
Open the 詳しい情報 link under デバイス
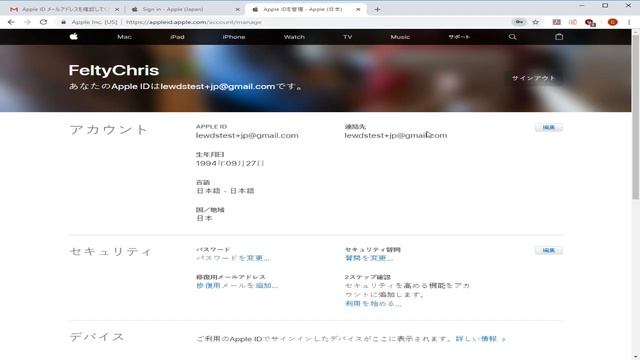[480, 339]
